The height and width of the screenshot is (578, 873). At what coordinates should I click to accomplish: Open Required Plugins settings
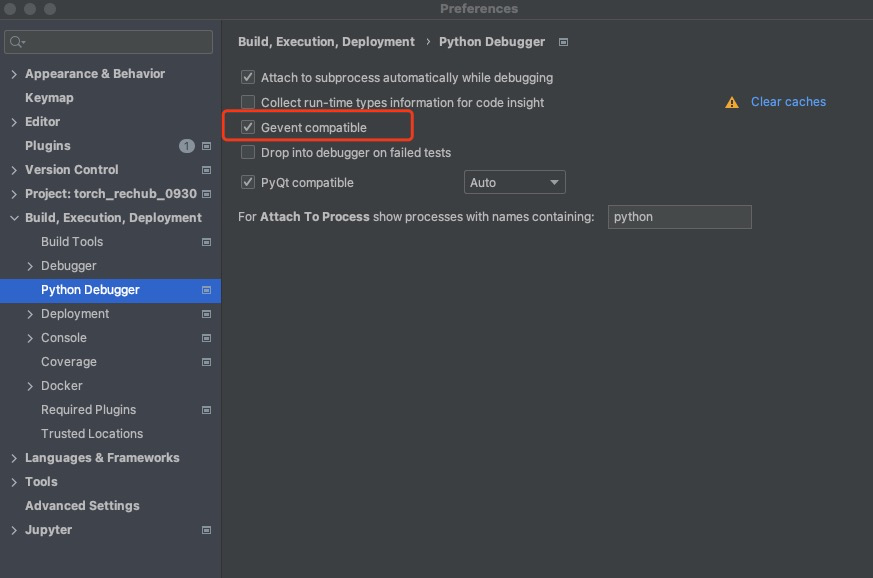(x=89, y=410)
